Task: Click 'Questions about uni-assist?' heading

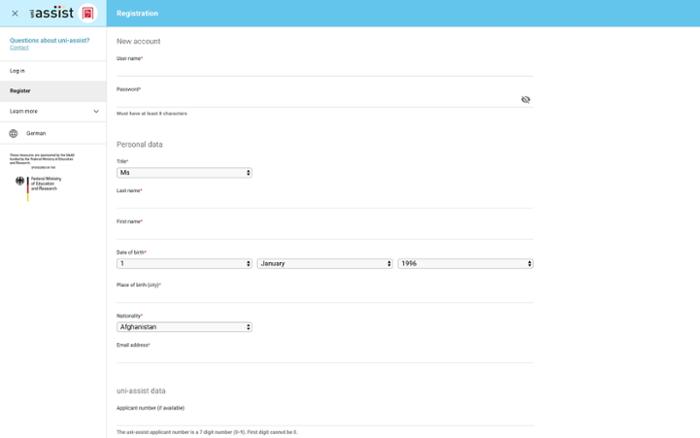Action: coord(50,40)
